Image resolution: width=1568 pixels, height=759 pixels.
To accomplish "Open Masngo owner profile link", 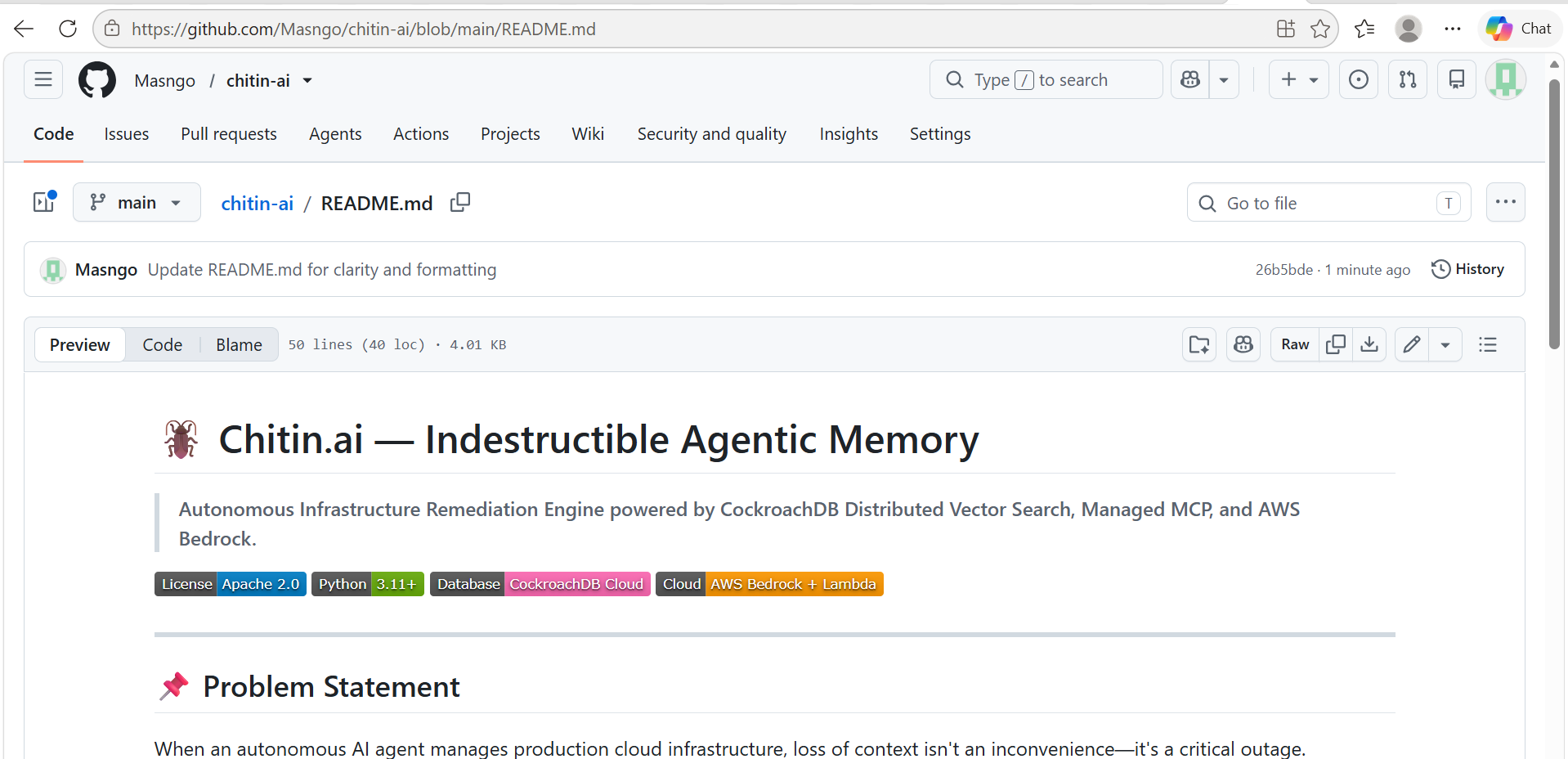I will [x=165, y=80].
